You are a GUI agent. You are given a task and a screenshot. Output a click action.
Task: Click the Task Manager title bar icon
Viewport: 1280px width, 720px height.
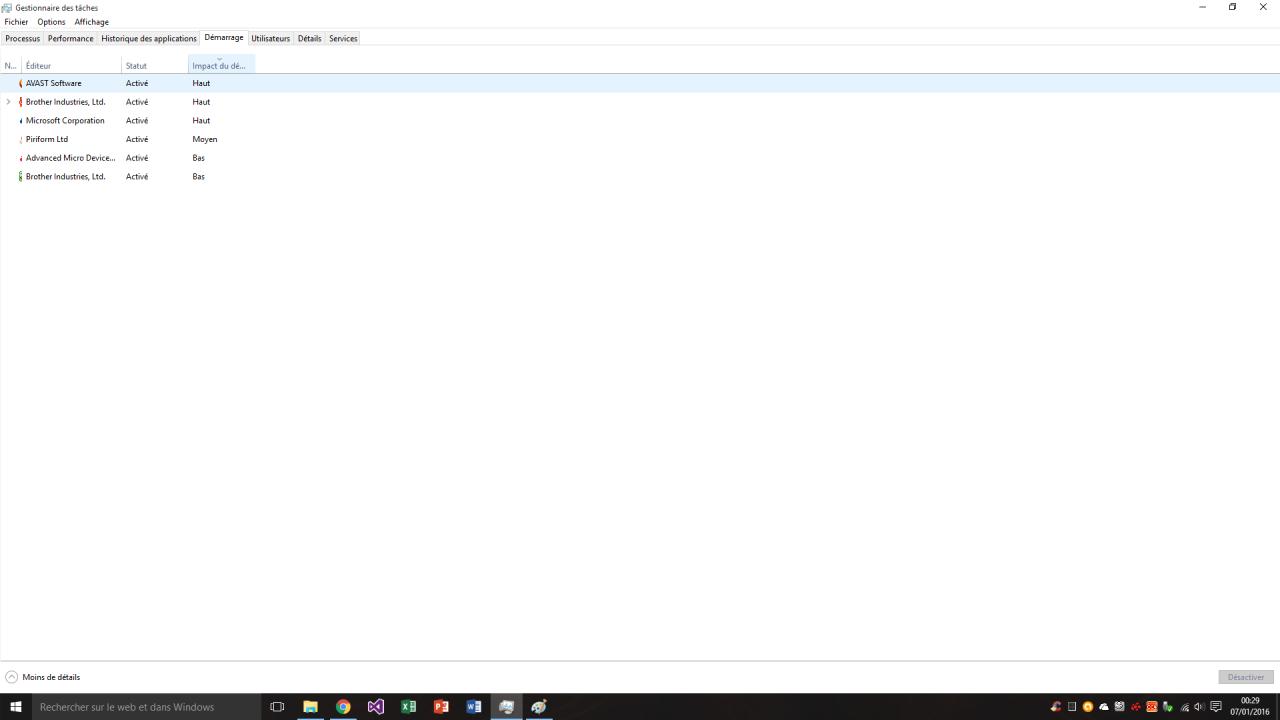(7, 7)
